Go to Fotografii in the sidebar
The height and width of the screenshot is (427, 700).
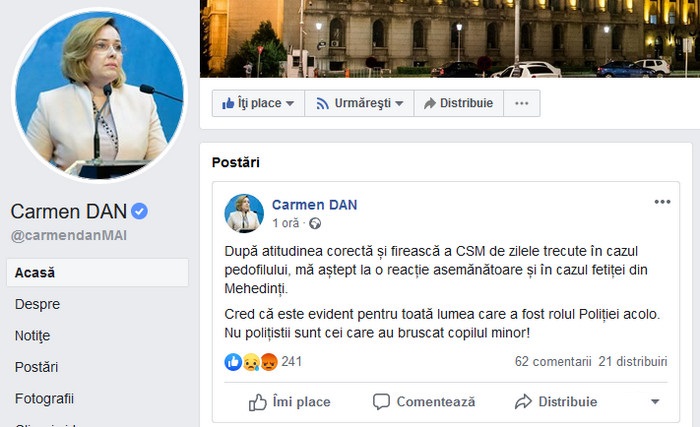click(x=44, y=398)
